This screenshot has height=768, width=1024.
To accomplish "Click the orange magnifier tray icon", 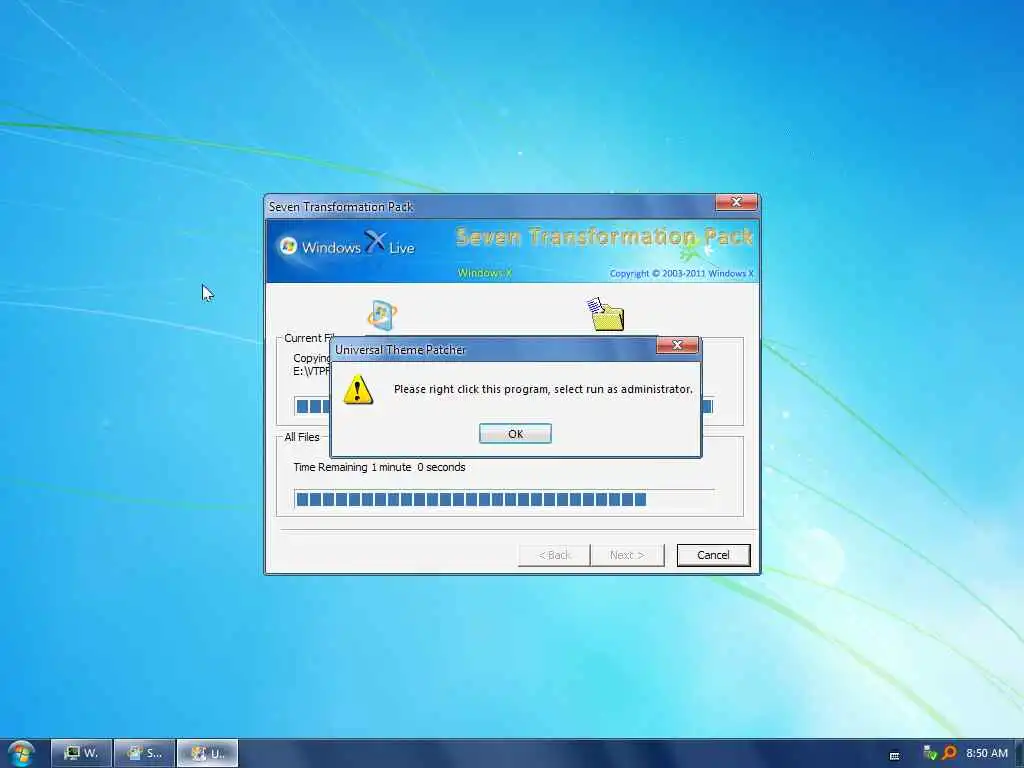I will coord(950,753).
